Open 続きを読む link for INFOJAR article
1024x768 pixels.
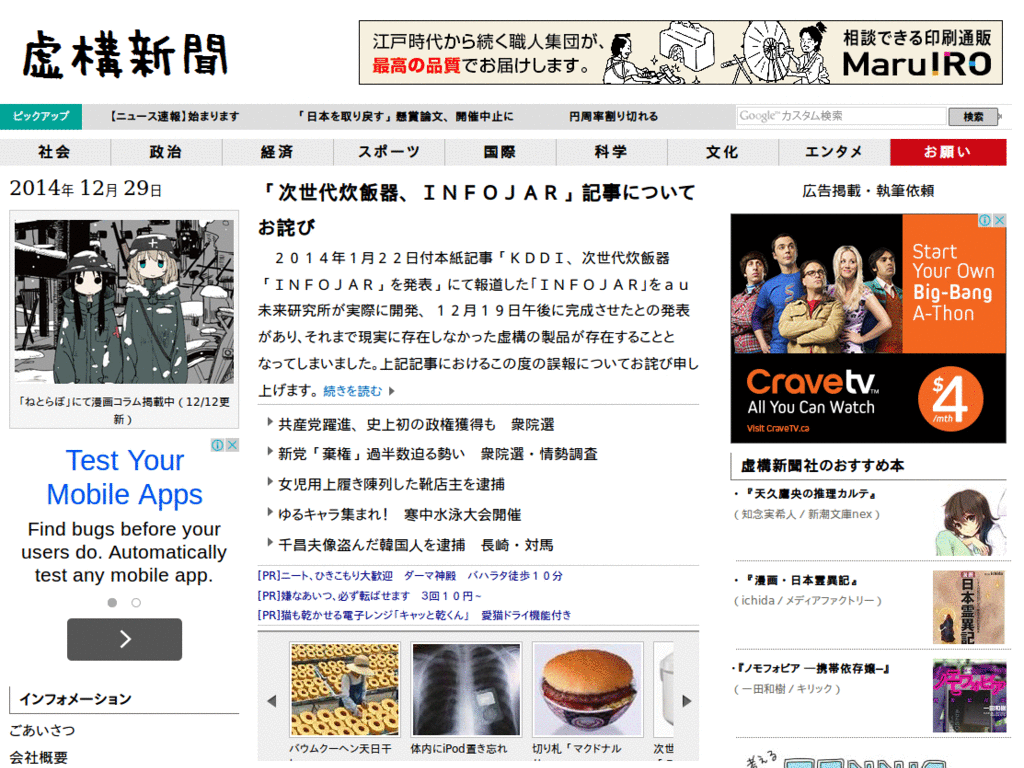pos(353,391)
